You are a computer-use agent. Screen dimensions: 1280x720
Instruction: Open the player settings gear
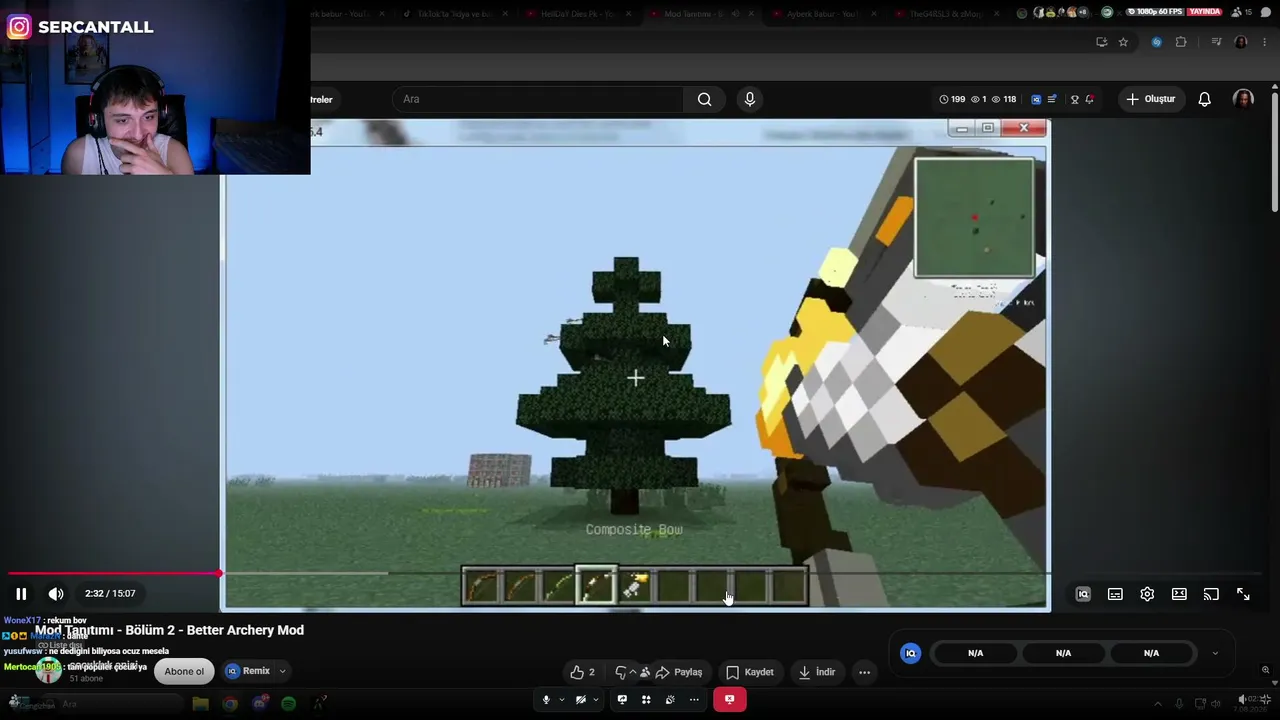1147,594
